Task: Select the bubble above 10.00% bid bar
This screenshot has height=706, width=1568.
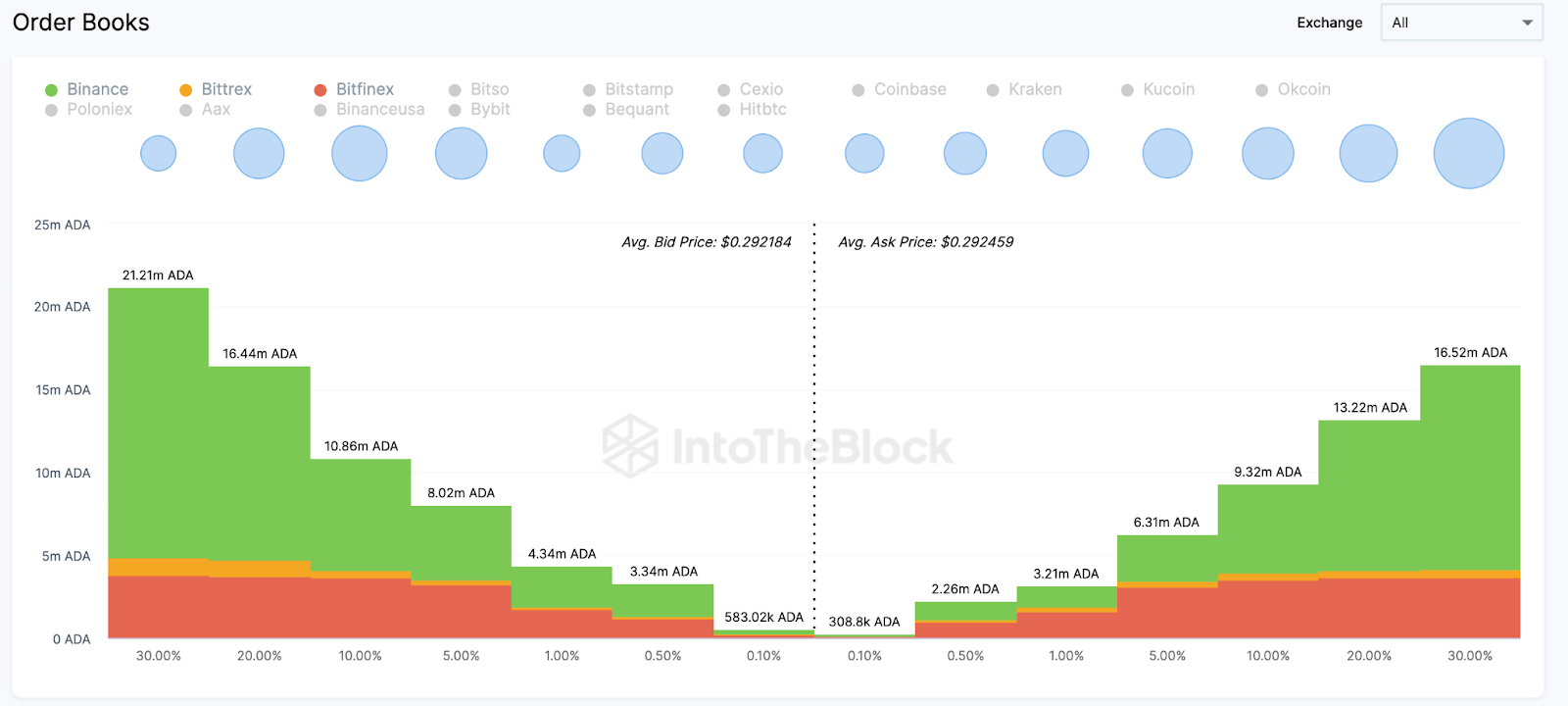Action: tap(360, 153)
